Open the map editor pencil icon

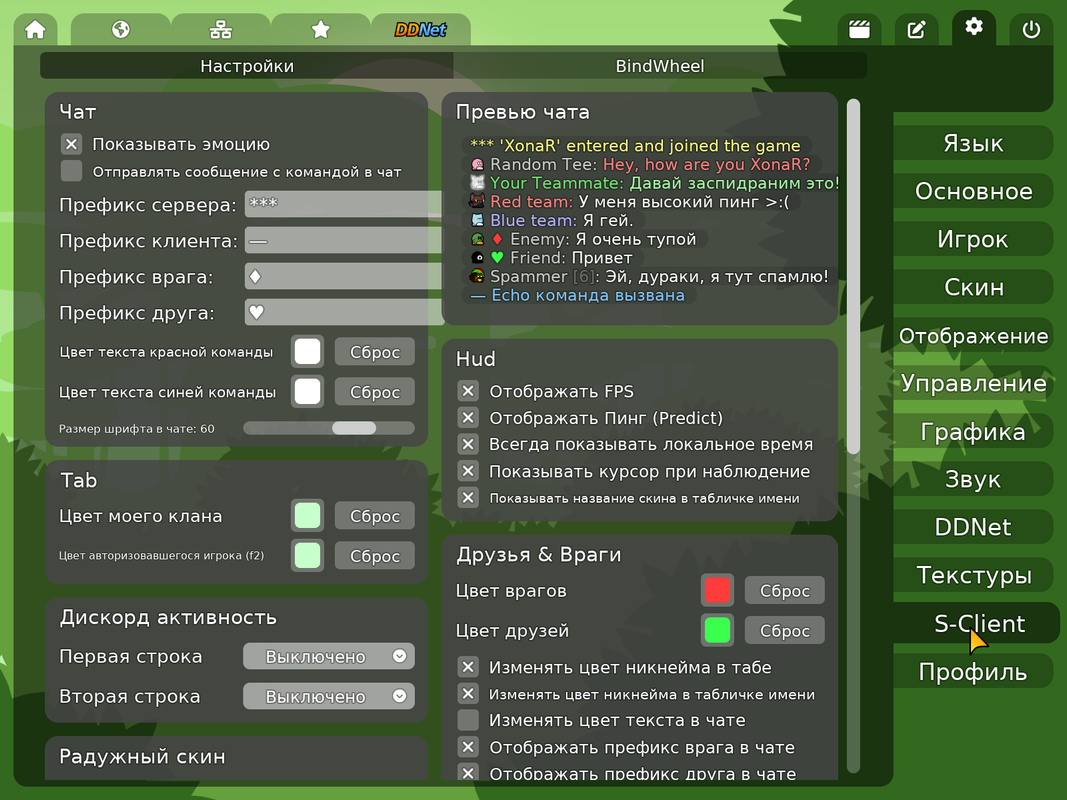917,30
